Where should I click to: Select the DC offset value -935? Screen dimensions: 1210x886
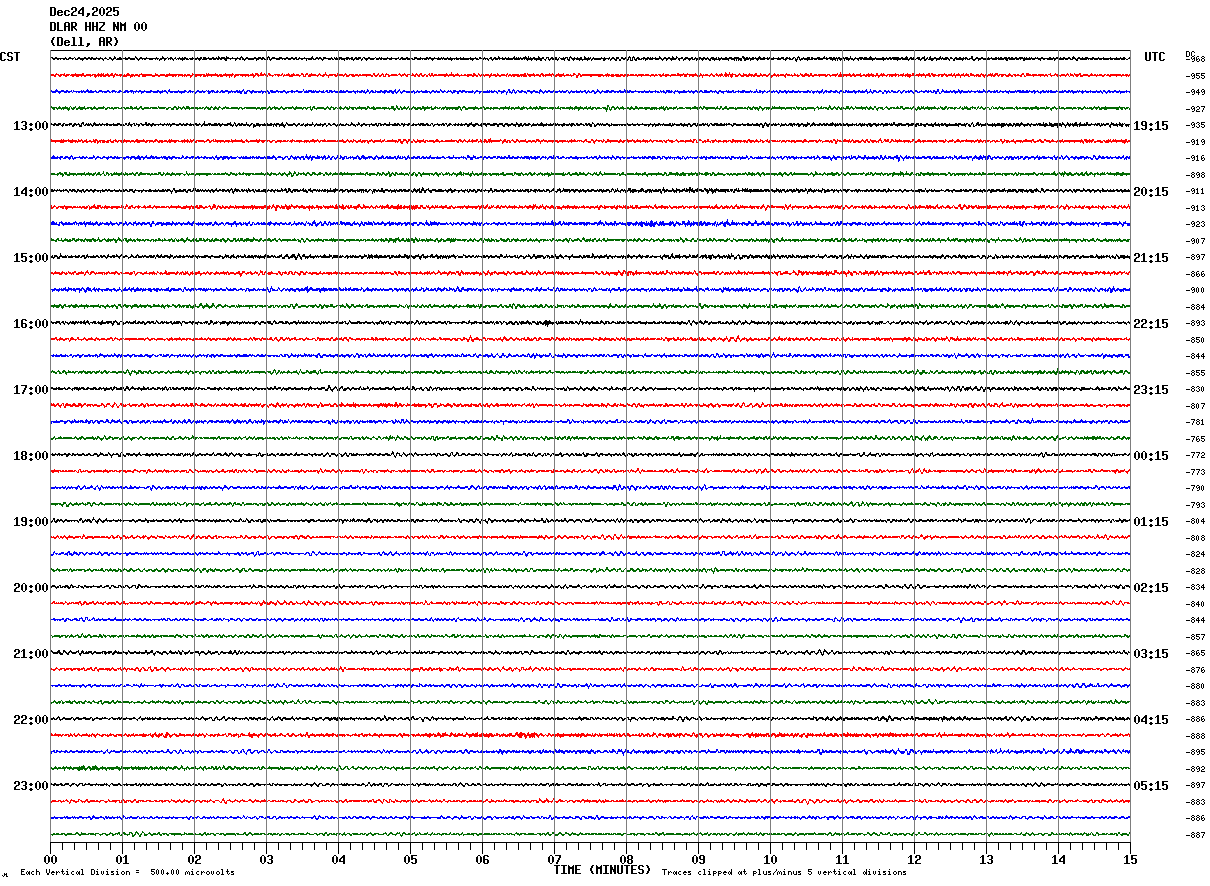pos(1195,126)
